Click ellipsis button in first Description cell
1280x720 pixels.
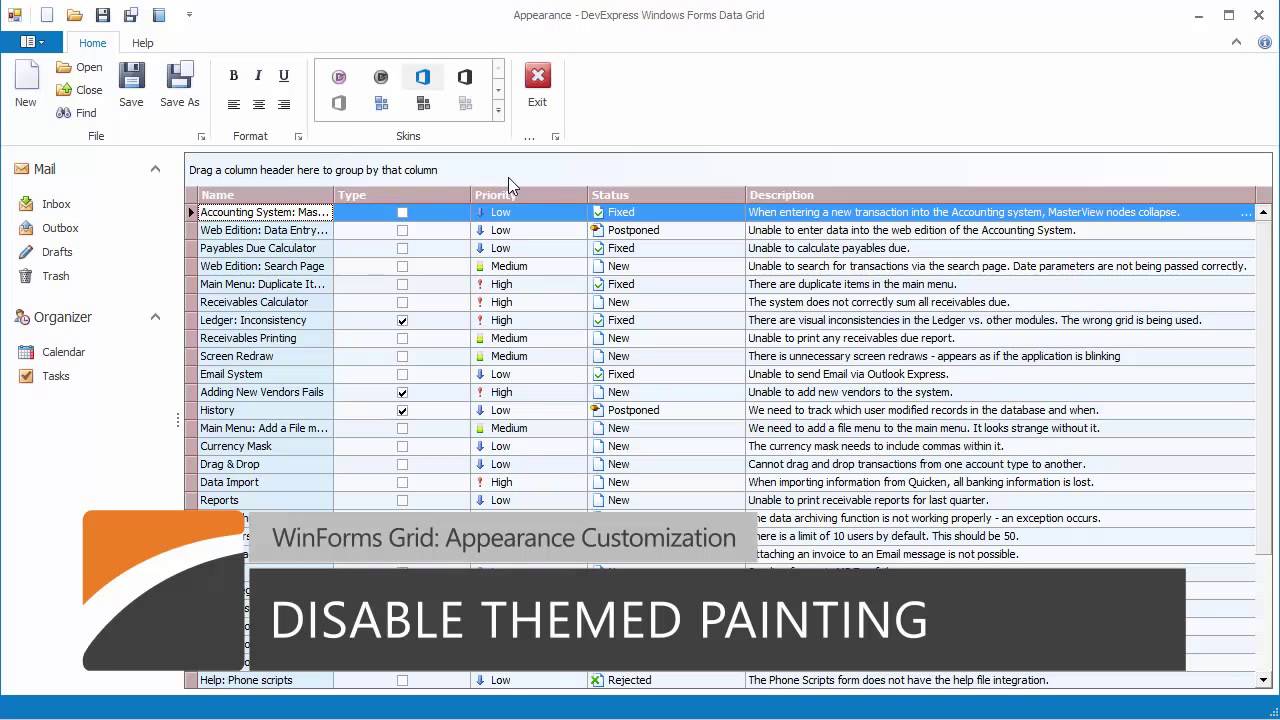1246,212
